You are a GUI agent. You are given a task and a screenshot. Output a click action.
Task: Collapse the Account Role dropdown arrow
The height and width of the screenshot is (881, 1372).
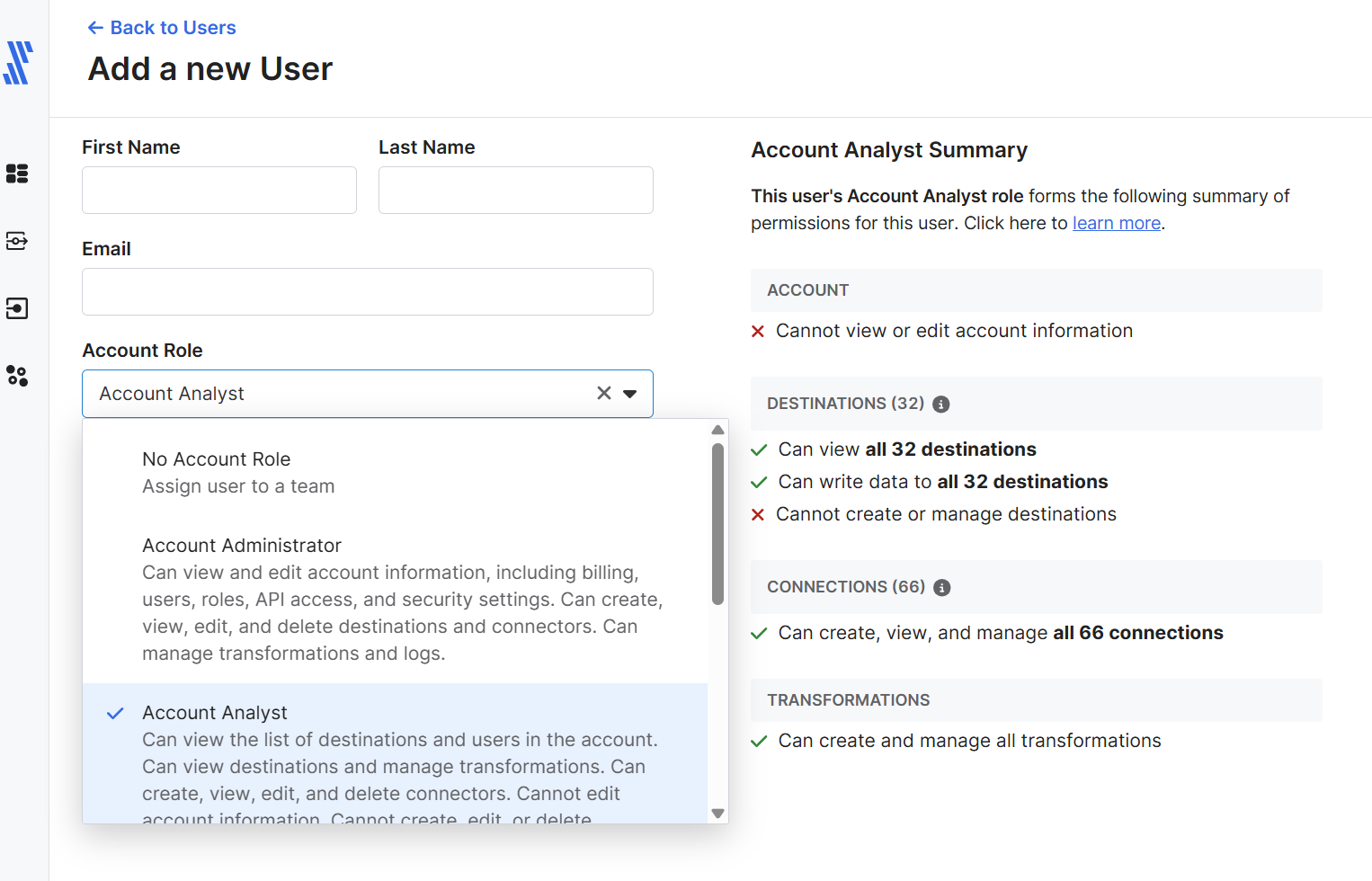(x=630, y=394)
